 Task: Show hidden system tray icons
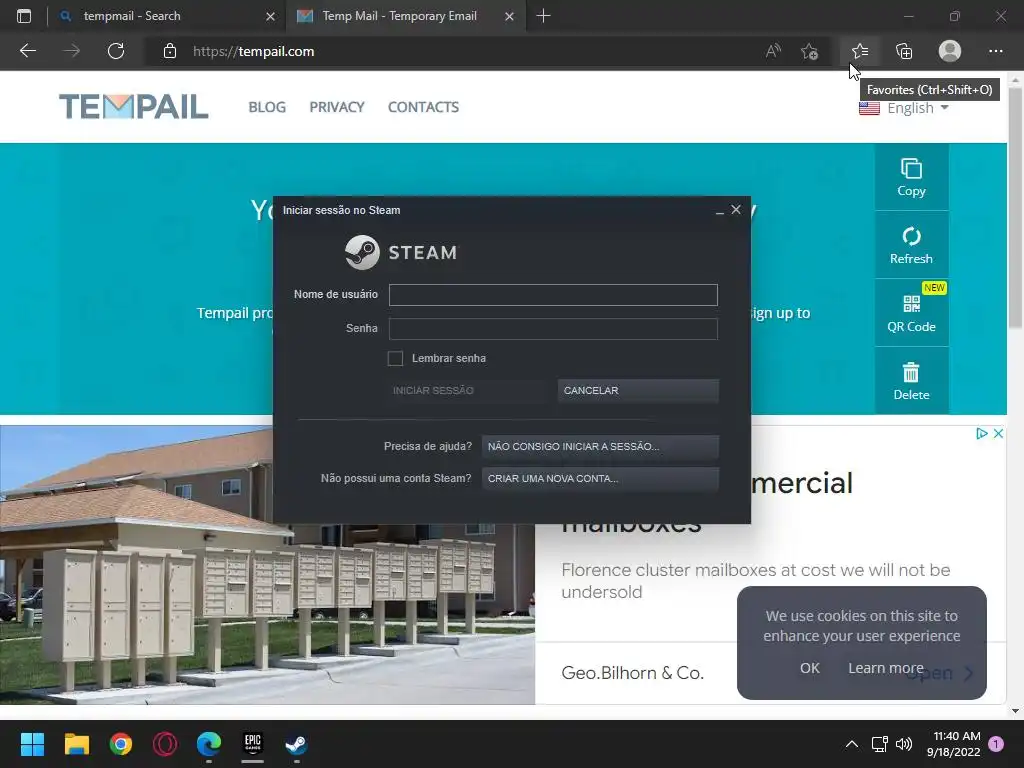[852, 744]
